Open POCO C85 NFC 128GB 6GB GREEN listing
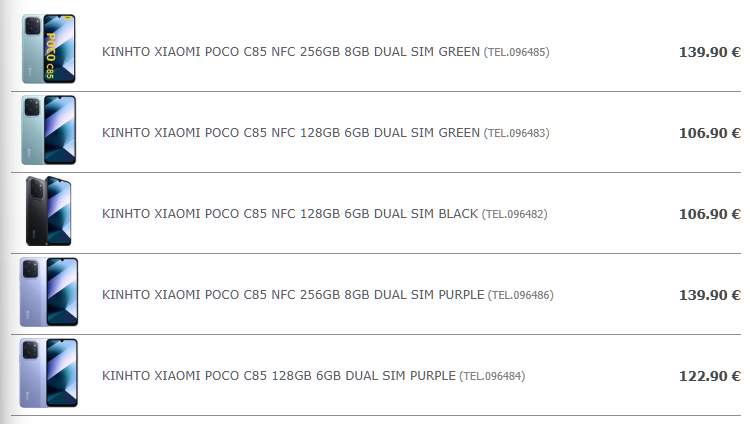This screenshot has width=750, height=424. pyautogui.click(x=291, y=133)
